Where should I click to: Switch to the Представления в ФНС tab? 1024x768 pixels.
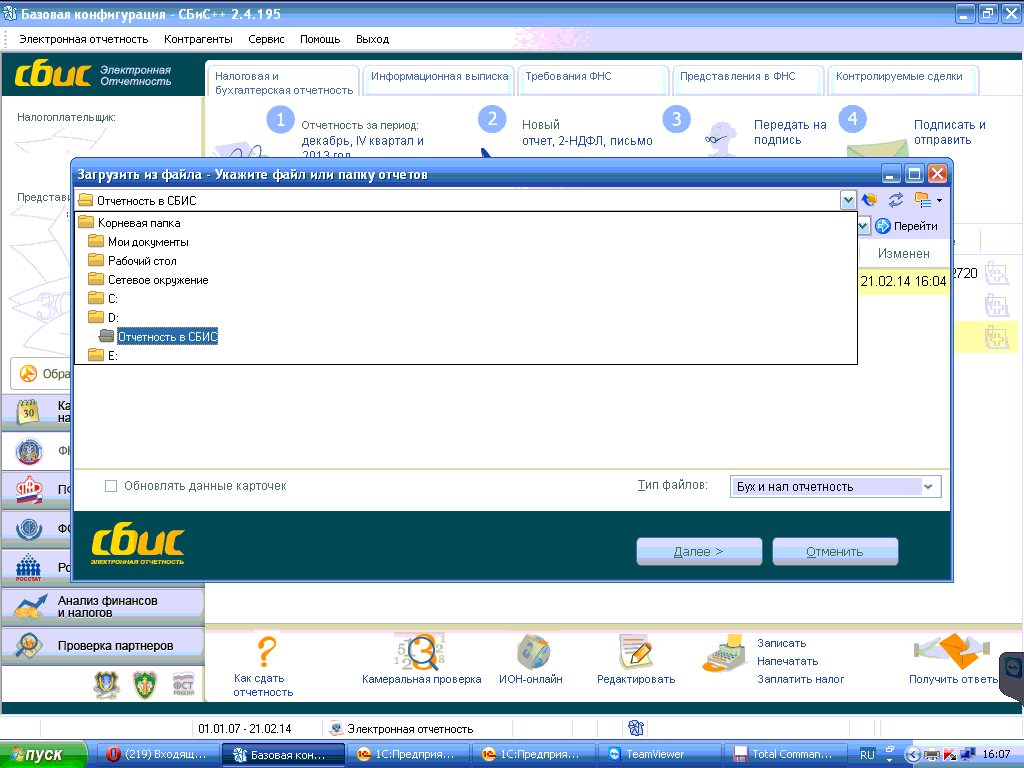click(748, 78)
